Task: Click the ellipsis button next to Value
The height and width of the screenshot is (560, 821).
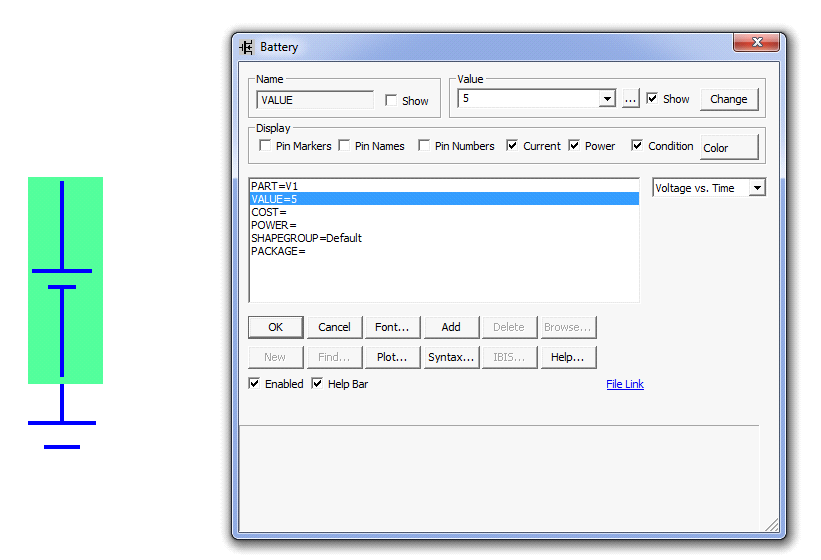Action: pos(630,99)
